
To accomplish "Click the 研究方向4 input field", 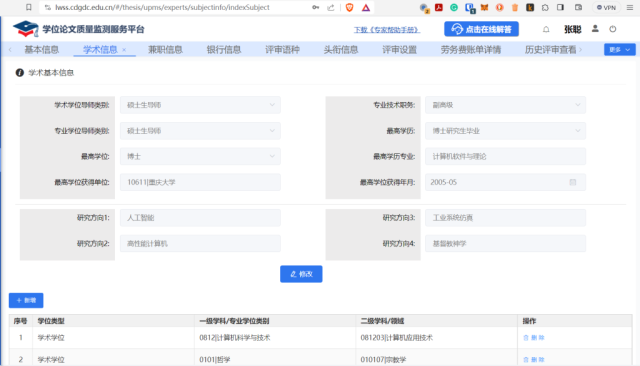I will click(x=505, y=243).
